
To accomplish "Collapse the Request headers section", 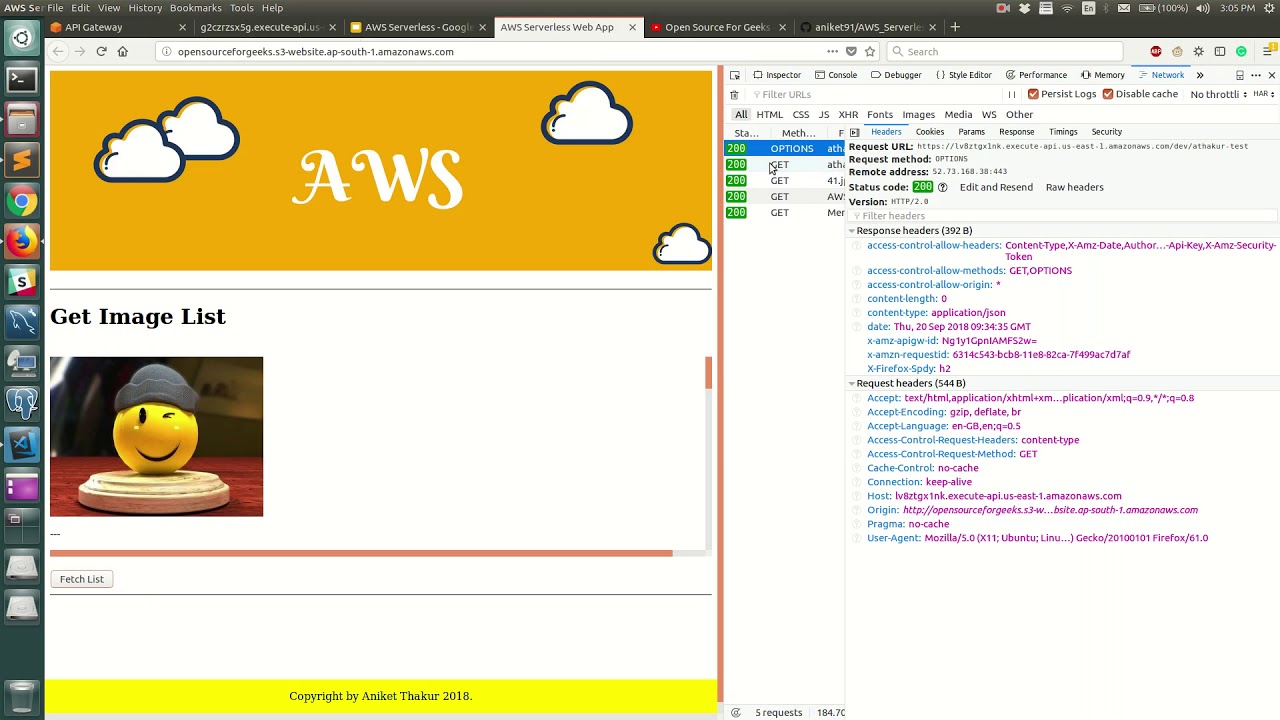I will click(x=852, y=384).
